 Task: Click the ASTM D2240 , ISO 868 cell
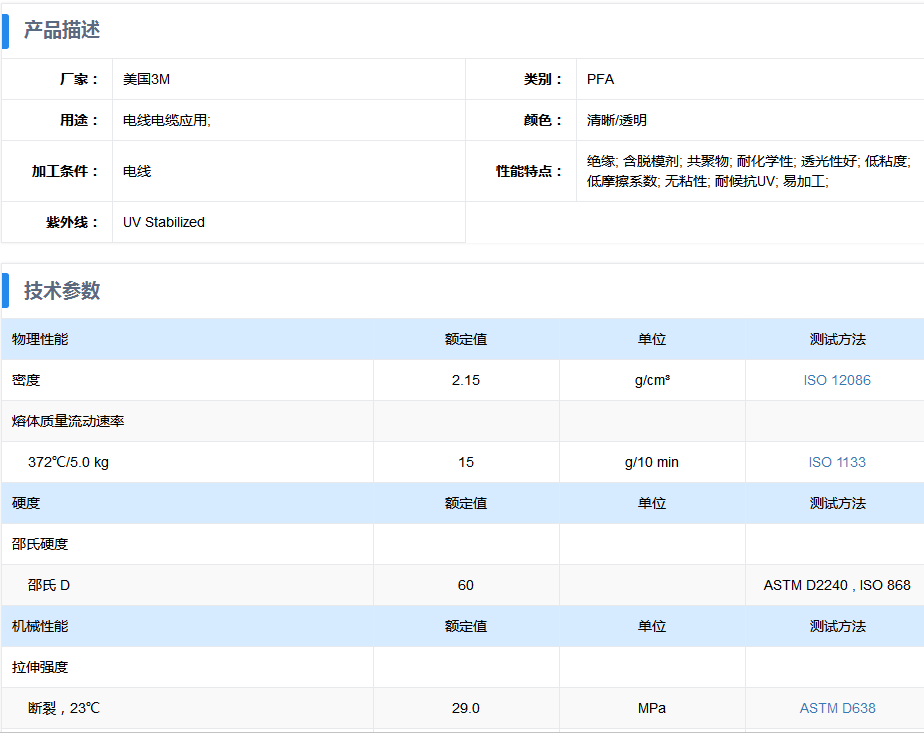point(836,585)
